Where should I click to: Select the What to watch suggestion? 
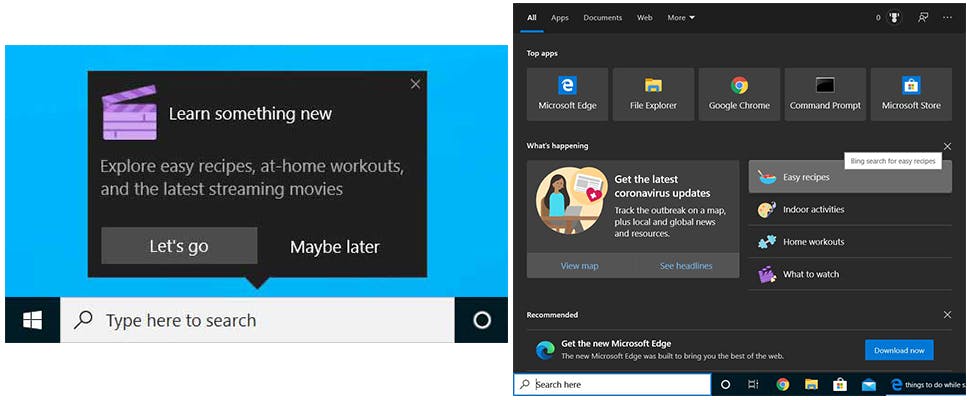coord(850,274)
